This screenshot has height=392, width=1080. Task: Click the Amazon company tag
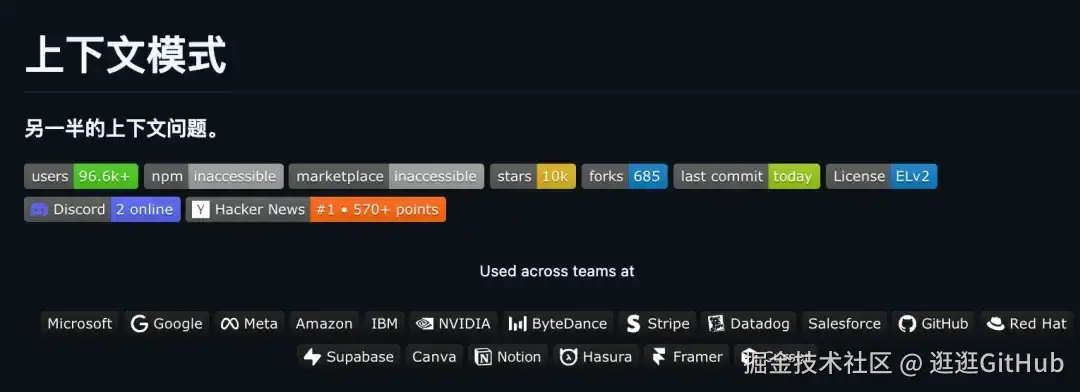(324, 324)
